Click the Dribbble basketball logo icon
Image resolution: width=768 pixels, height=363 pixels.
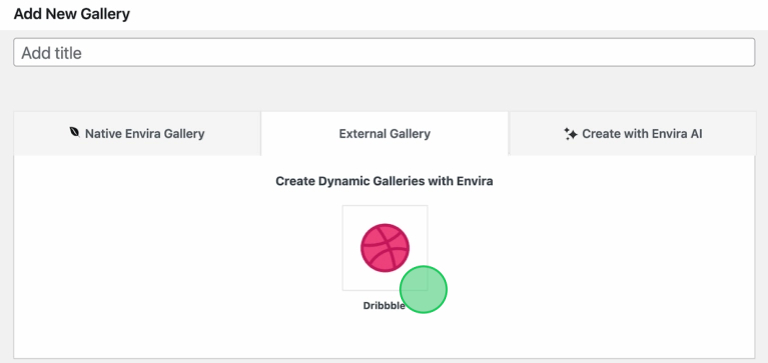point(385,248)
